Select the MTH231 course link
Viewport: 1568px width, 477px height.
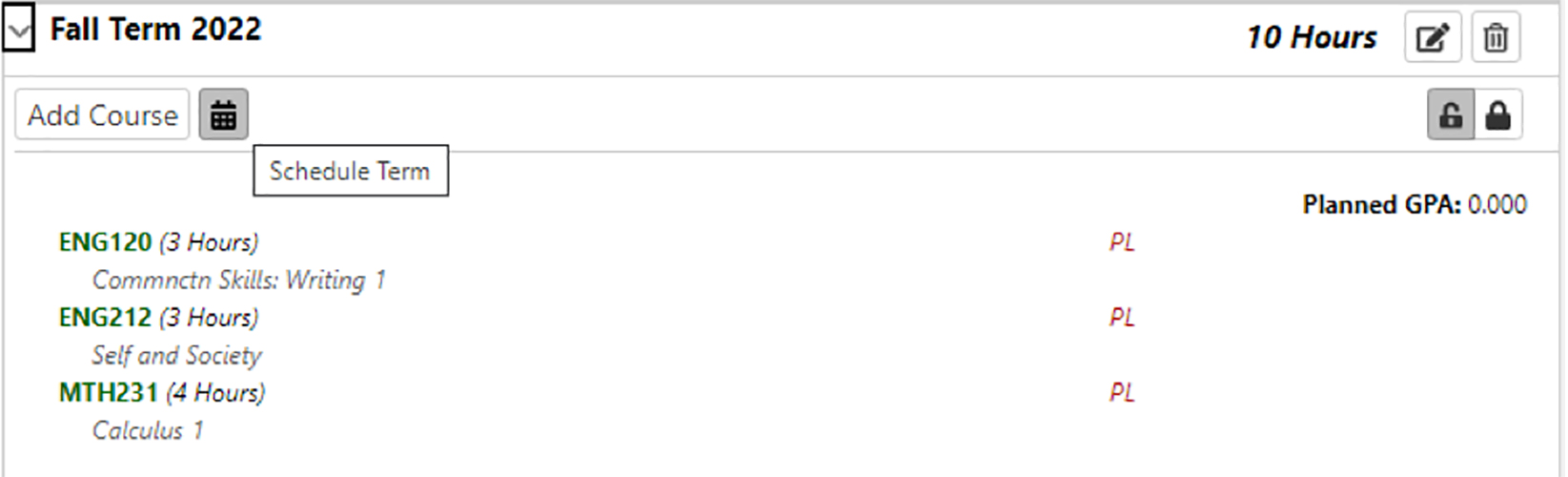(108, 393)
